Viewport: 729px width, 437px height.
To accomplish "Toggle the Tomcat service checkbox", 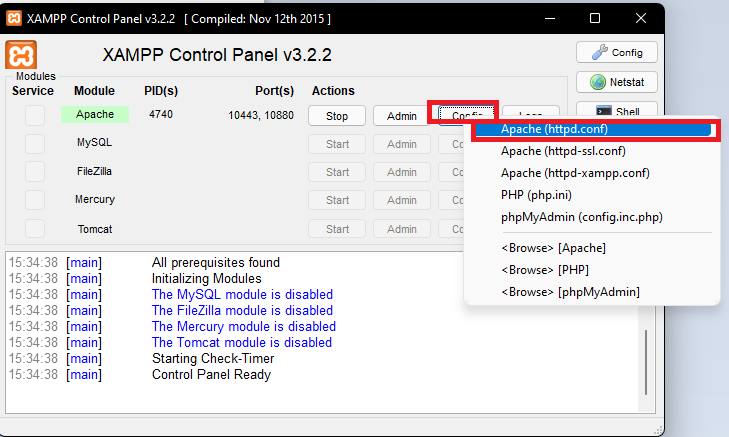I will [x=35, y=229].
